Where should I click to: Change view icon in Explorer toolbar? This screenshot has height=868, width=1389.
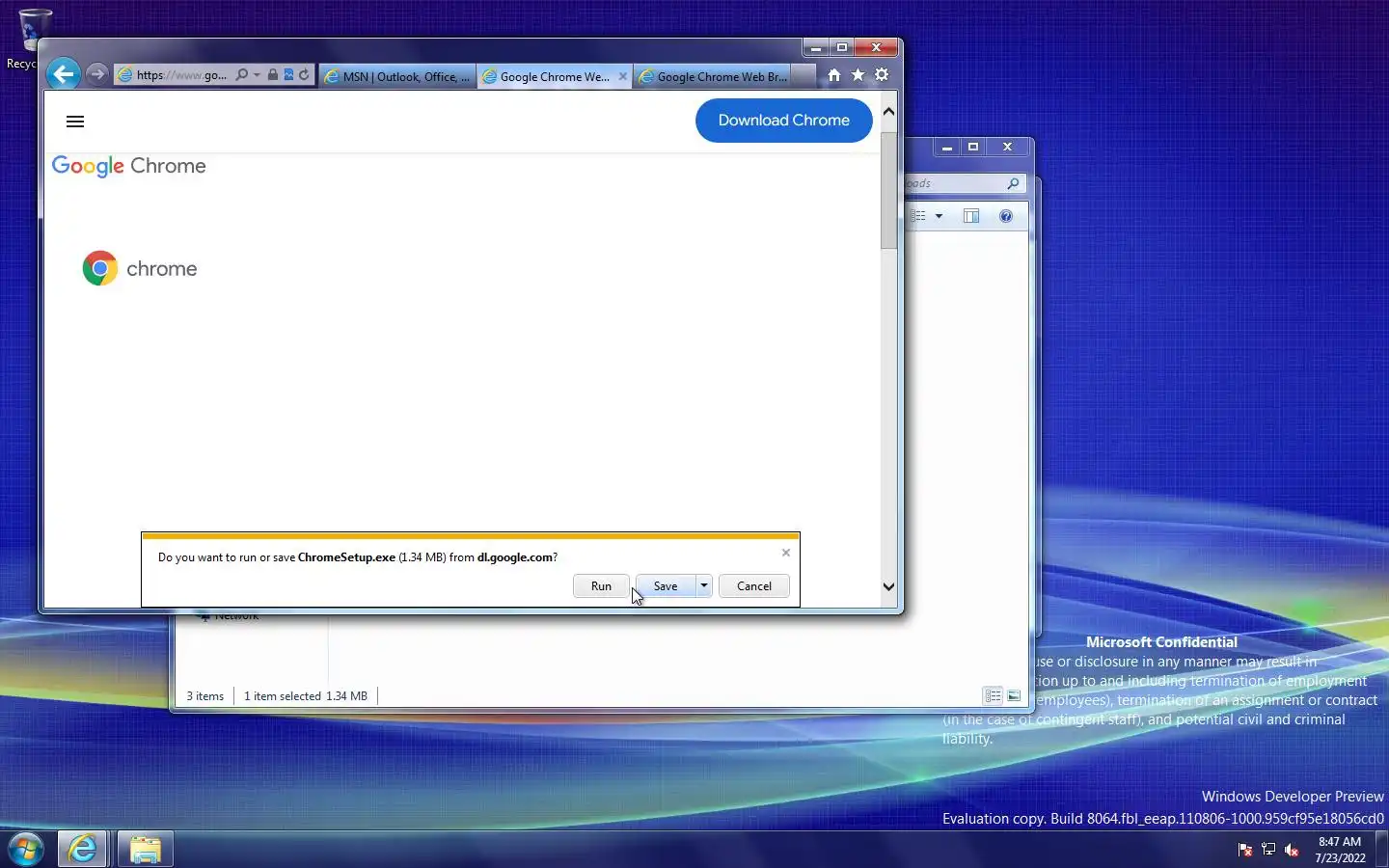(x=919, y=216)
